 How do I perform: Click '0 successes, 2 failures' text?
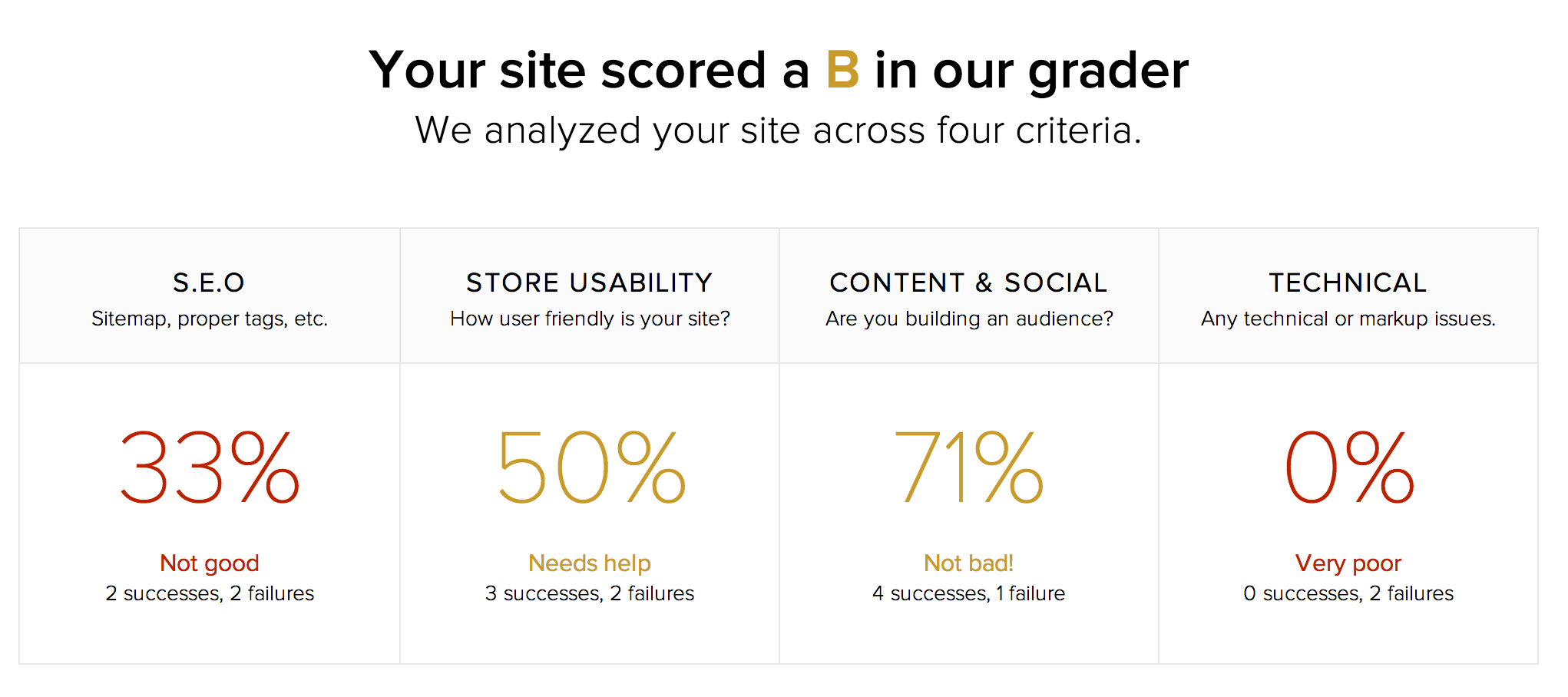[x=1348, y=593]
